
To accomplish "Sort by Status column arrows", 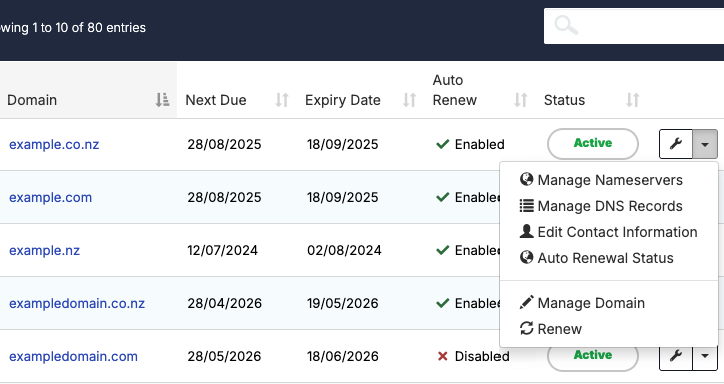I will coord(633,100).
